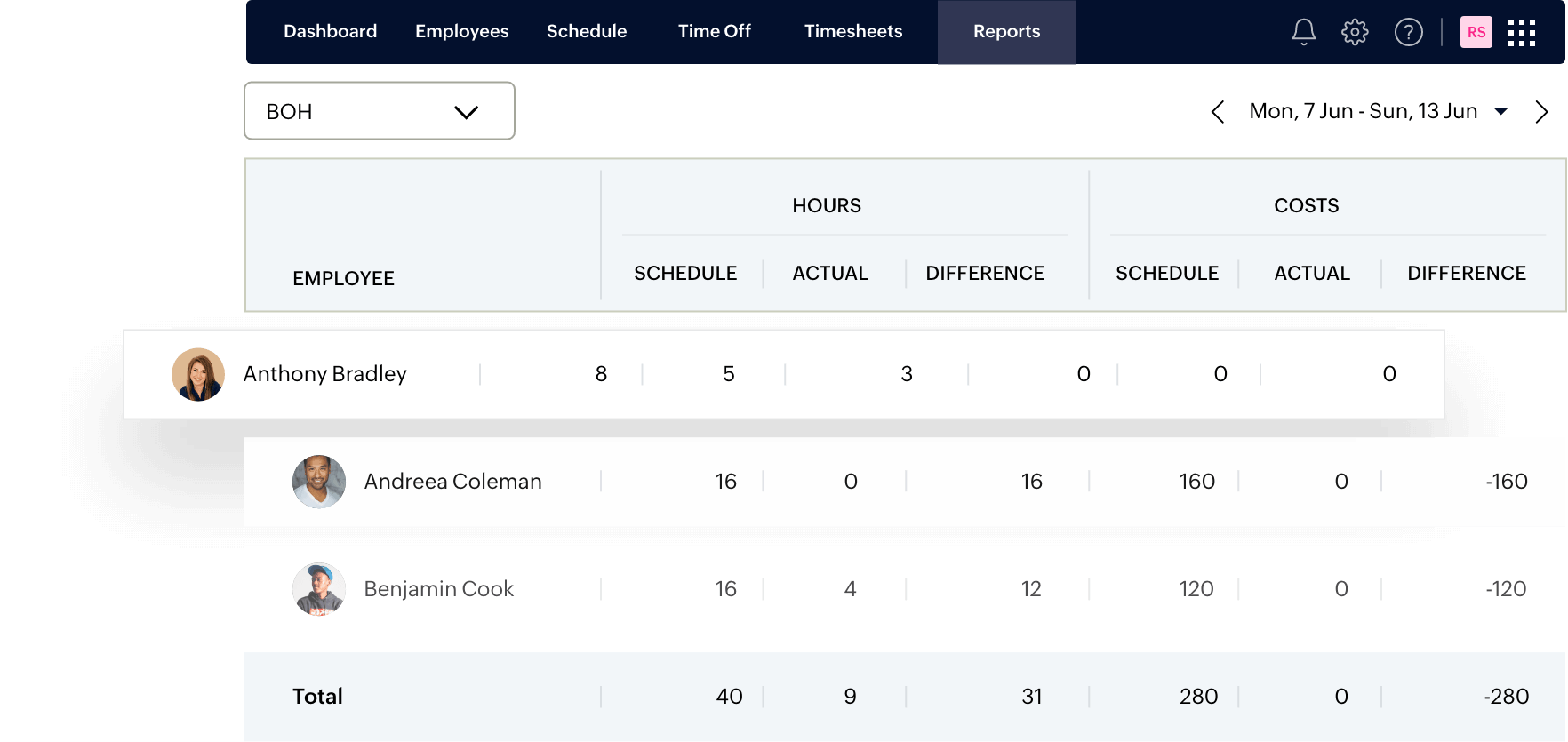Click the COSTS group header
This screenshot has width=1568, height=742.
point(1306,205)
